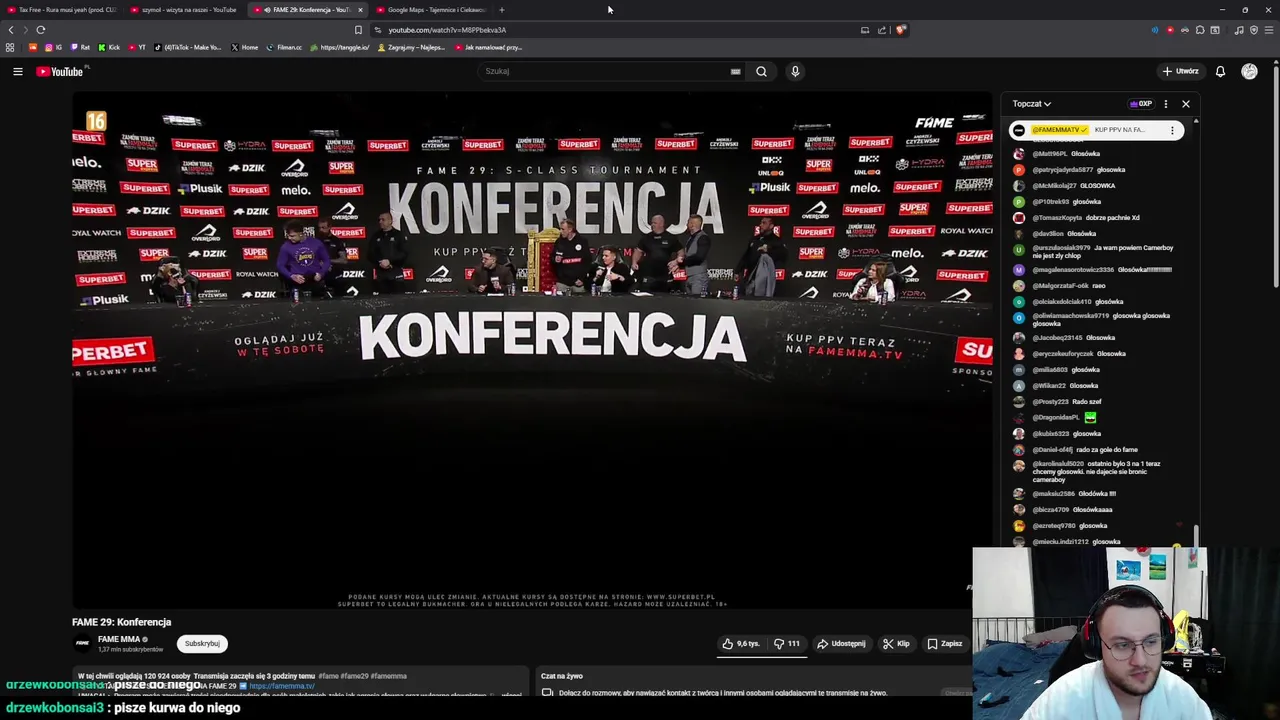Click the video player area
Viewport: 1280px width, 720px height.
tap(532, 350)
